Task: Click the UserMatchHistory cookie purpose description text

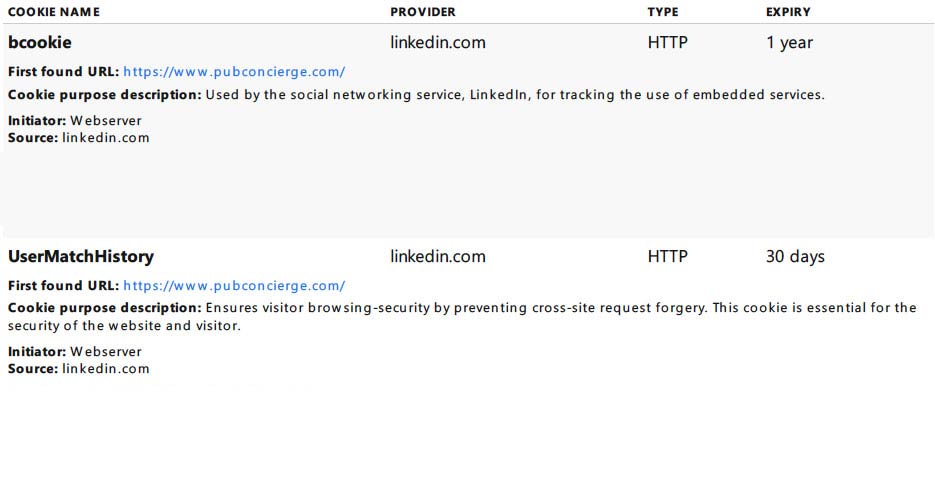Action: point(462,317)
